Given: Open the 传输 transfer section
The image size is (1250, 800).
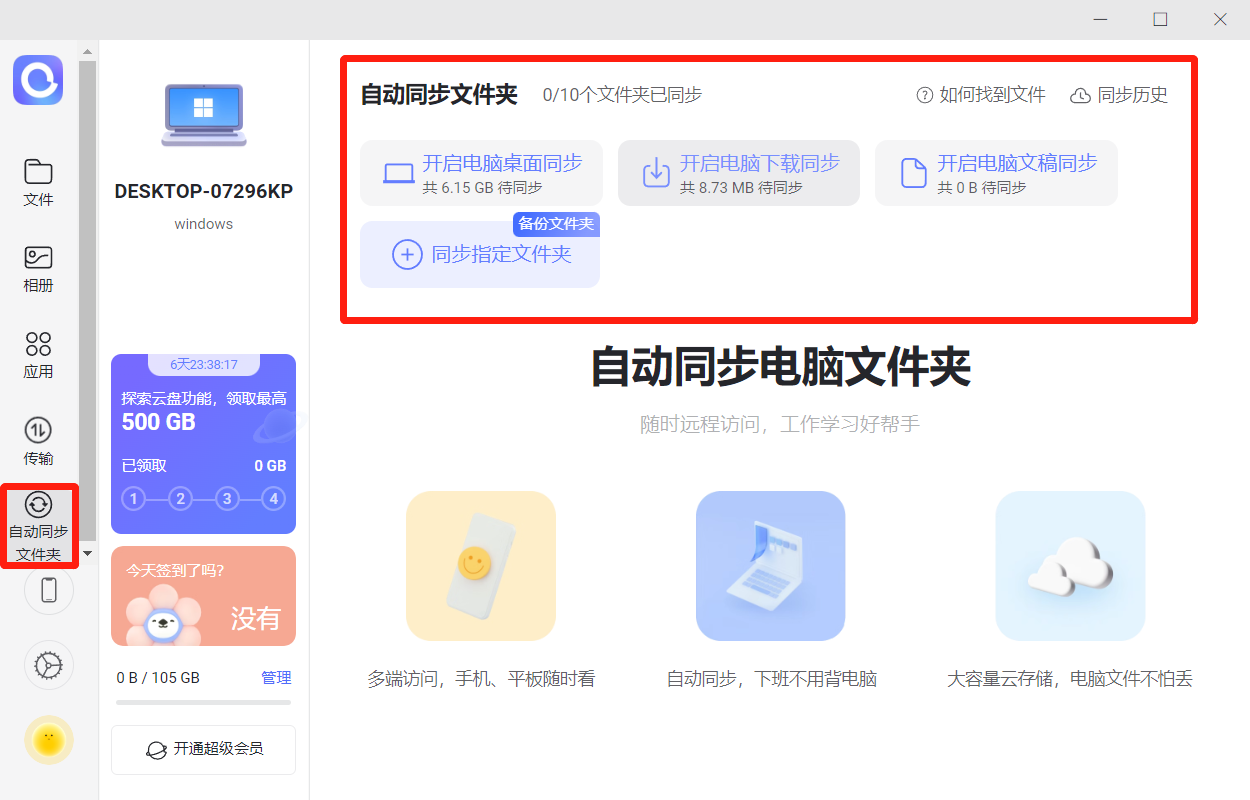Looking at the screenshot, I should [x=38, y=443].
